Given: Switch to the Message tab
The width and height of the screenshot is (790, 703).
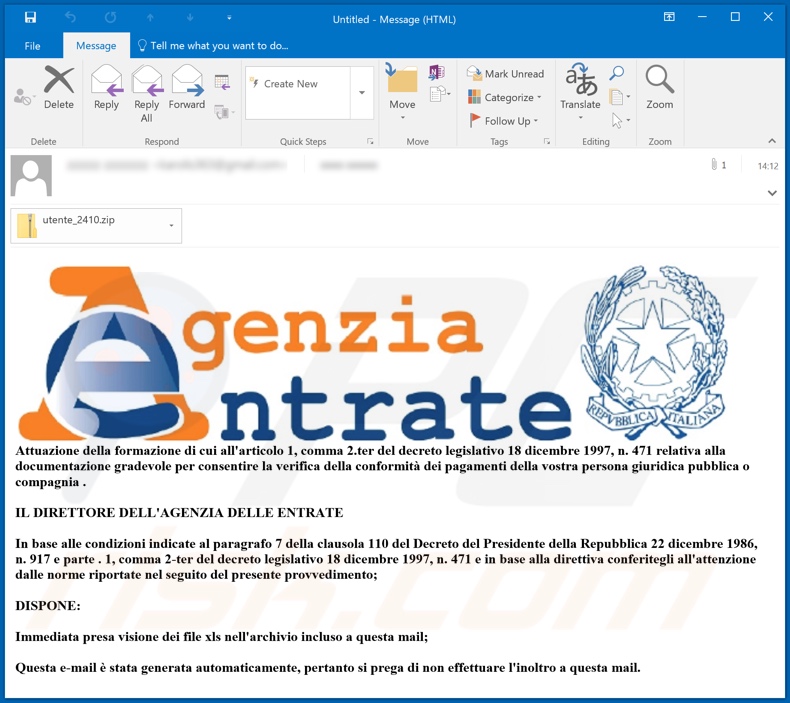Looking at the screenshot, I should (x=96, y=46).
